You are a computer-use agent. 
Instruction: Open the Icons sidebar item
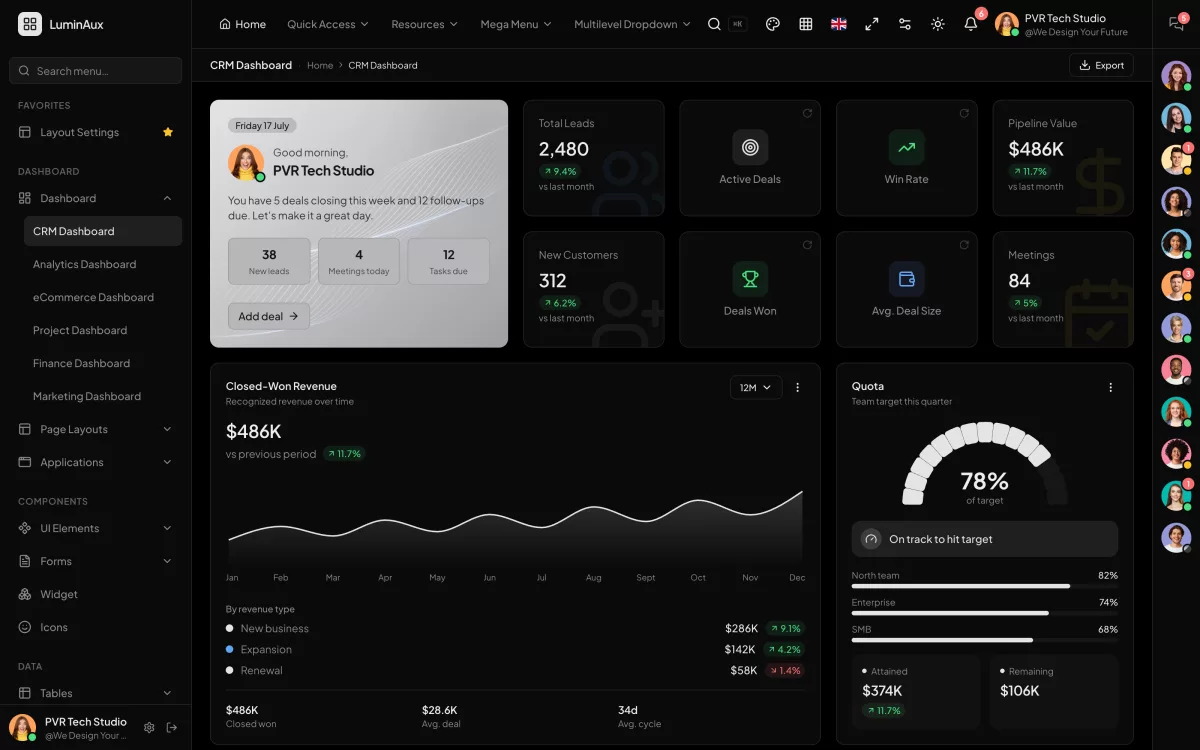(x=96, y=627)
